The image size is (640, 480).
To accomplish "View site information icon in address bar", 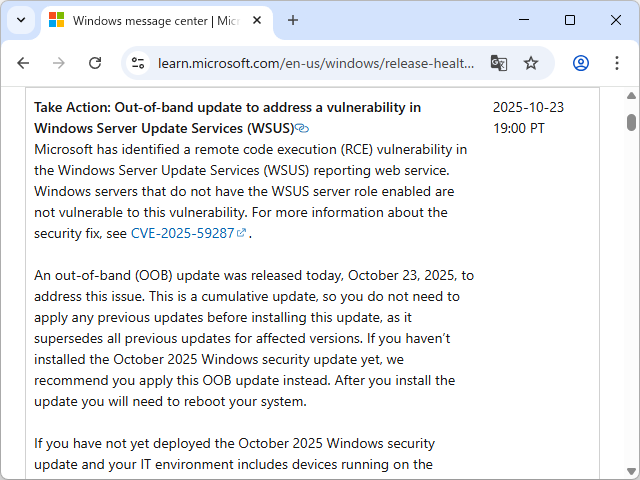I will (x=139, y=63).
